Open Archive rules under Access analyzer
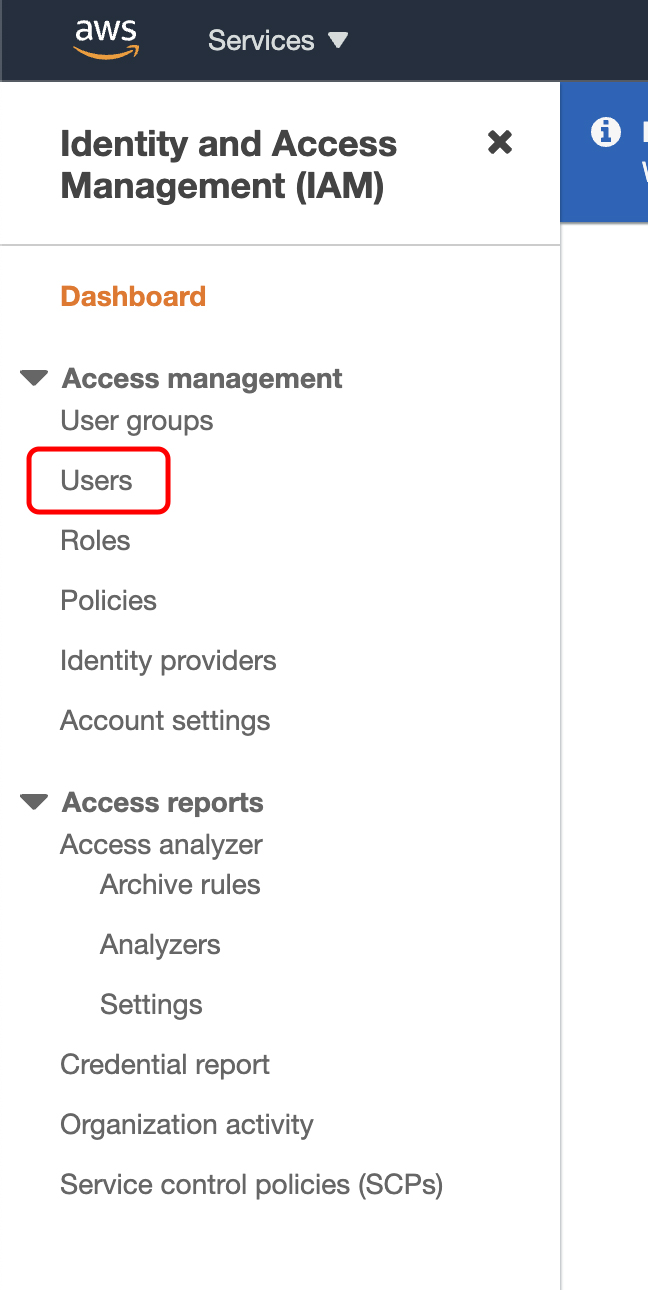Screen dimensions: 648x1290 tap(180, 885)
